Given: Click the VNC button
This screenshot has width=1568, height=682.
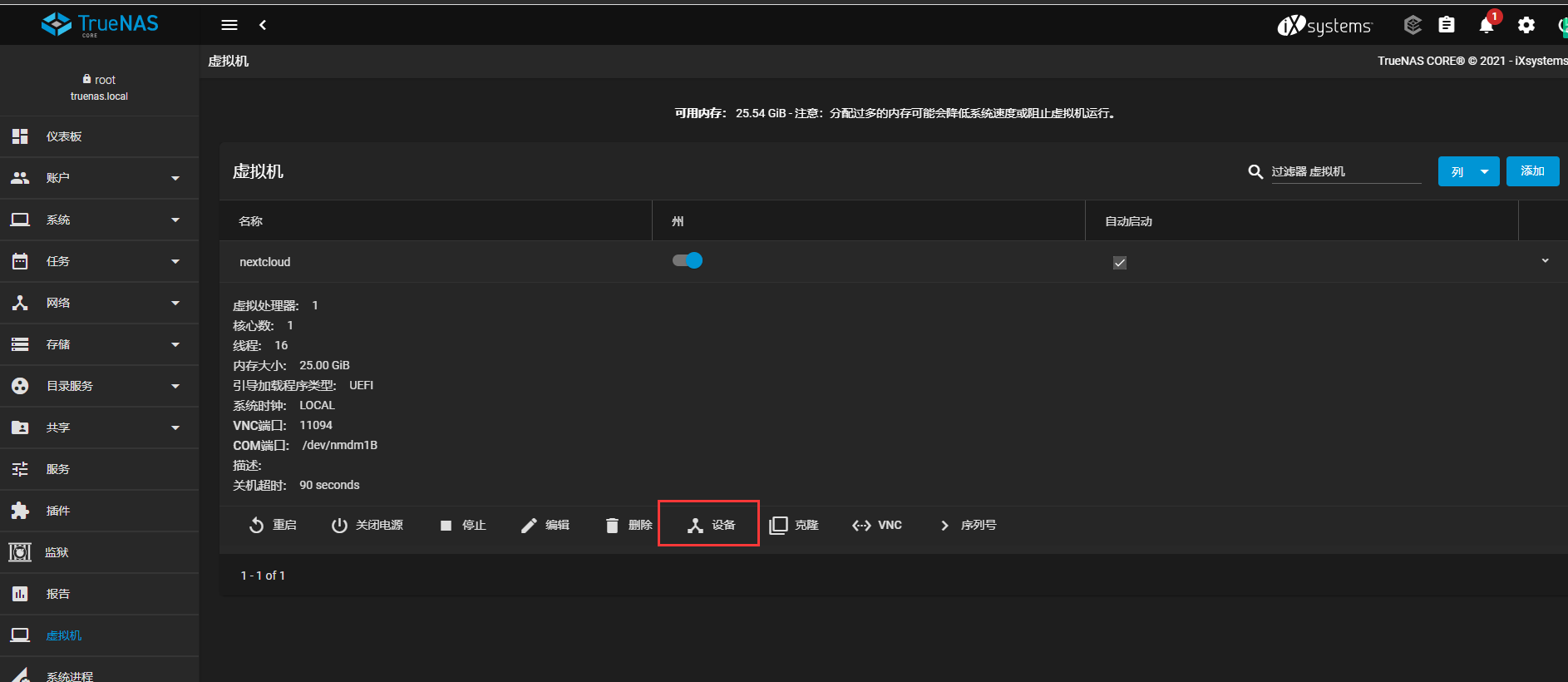Looking at the screenshot, I should (877, 525).
